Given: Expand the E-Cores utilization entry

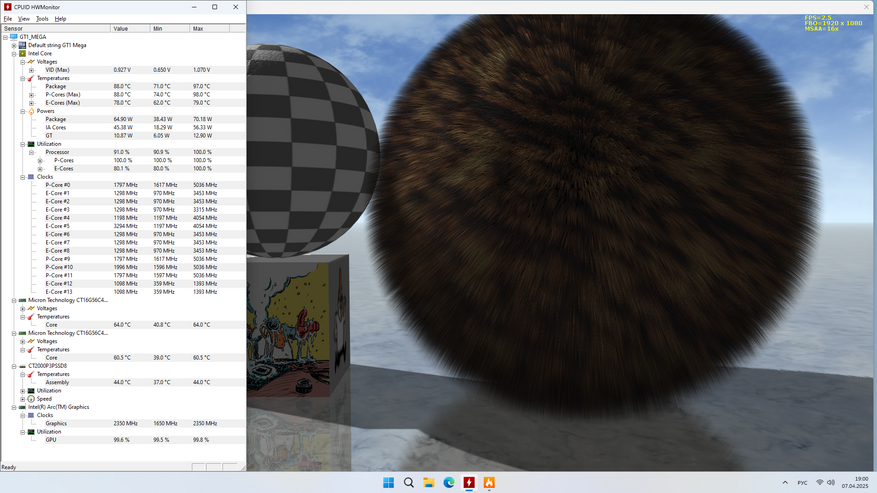Looking at the screenshot, I should tap(40, 168).
